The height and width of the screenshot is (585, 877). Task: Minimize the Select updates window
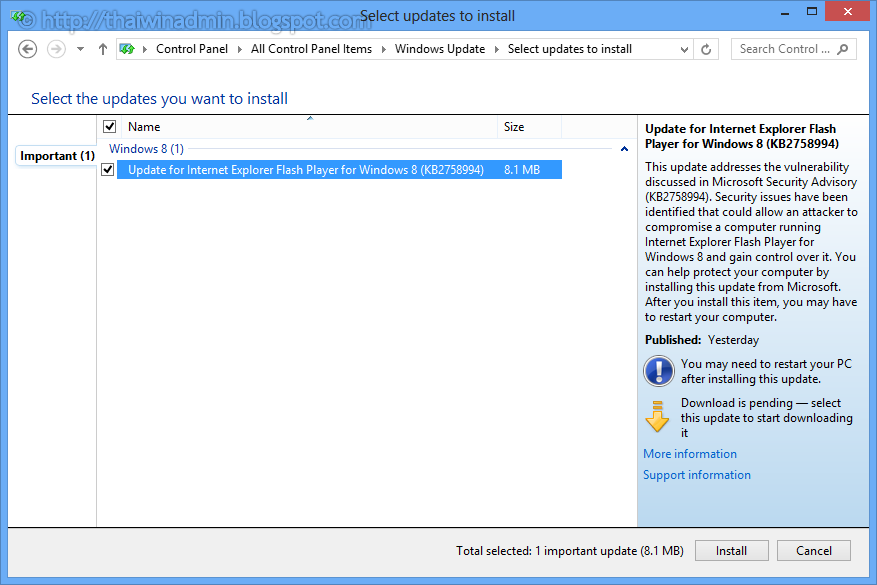(785, 13)
